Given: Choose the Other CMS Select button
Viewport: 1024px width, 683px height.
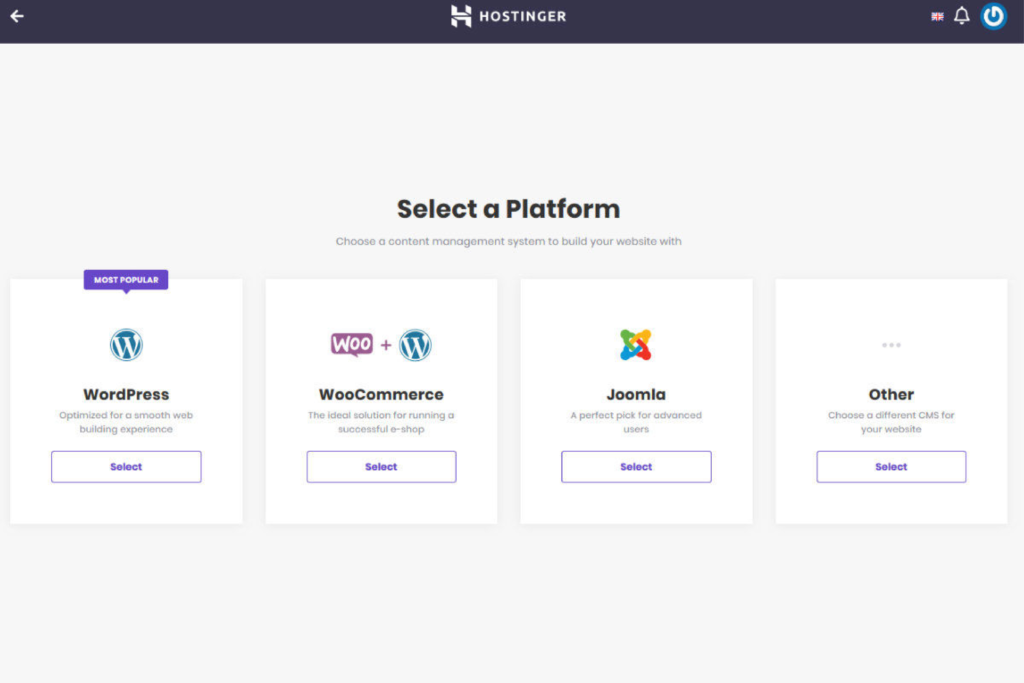Looking at the screenshot, I should [891, 467].
